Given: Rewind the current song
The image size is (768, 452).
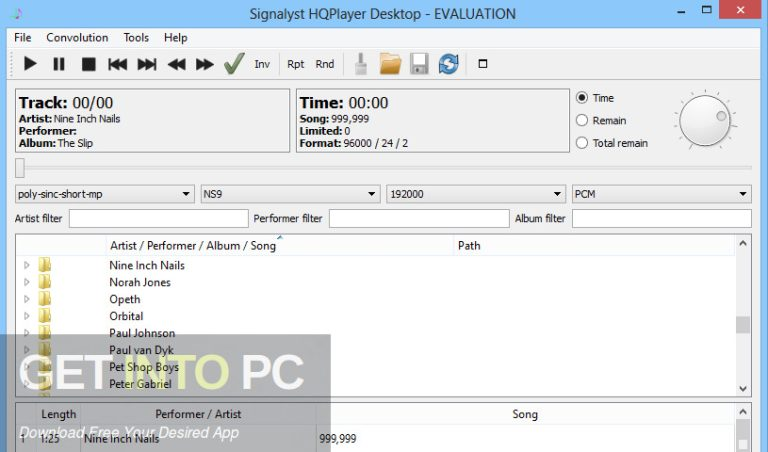Looking at the screenshot, I should pos(176,64).
